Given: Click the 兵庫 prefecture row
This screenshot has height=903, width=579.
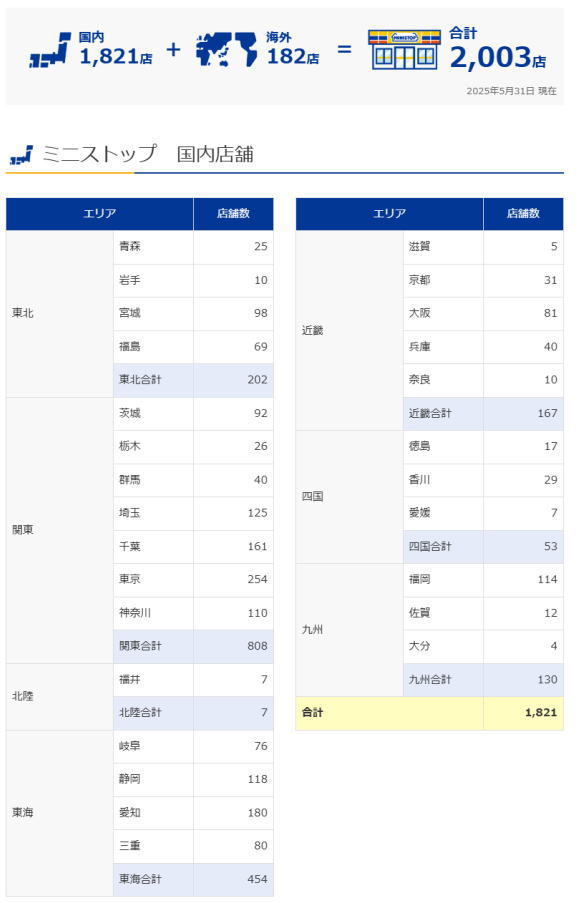Looking at the screenshot, I should pos(483,347).
